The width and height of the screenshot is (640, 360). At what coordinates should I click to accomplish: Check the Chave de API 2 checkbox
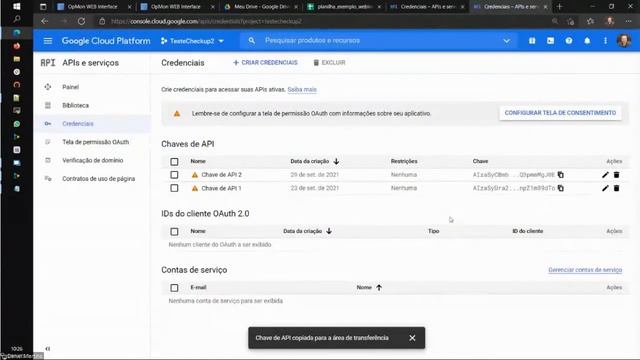point(174,175)
